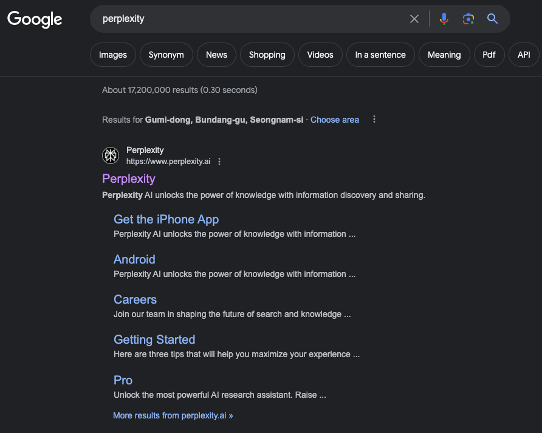Select the Pdf filter chip

pos(489,55)
